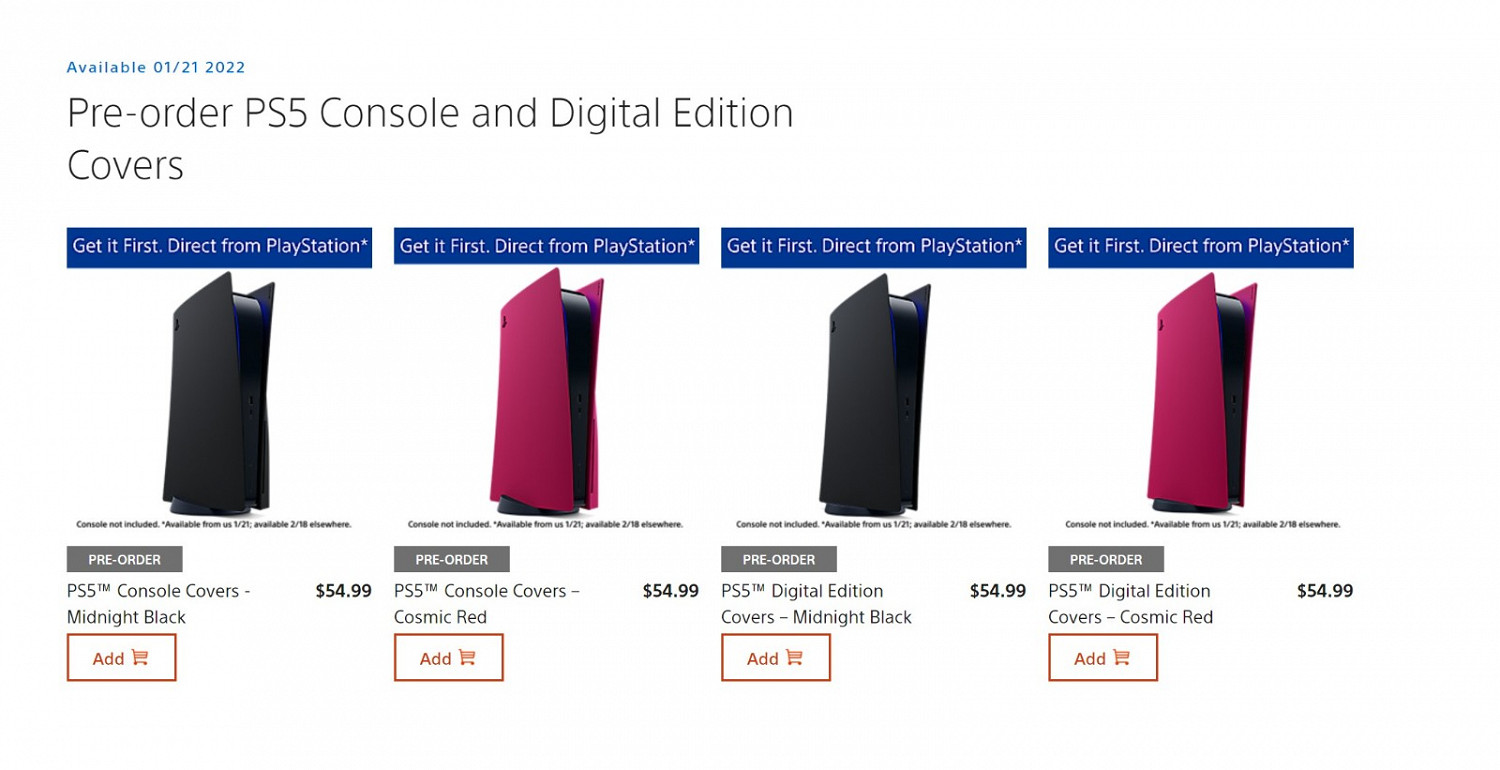Click the Get it First banner above Cosmic Red Console Covers
The image size is (1500, 770).
click(546, 246)
